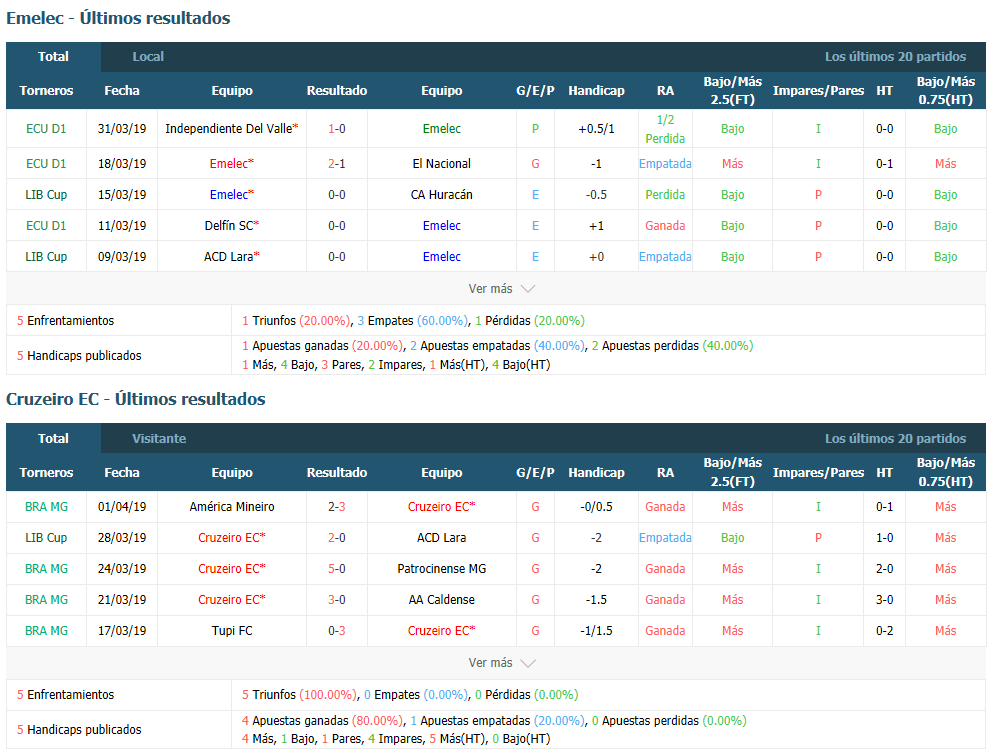Screen dimensions: 992x755
Task: Click '1/2 Perdida' RA cell
Action: pos(665,129)
